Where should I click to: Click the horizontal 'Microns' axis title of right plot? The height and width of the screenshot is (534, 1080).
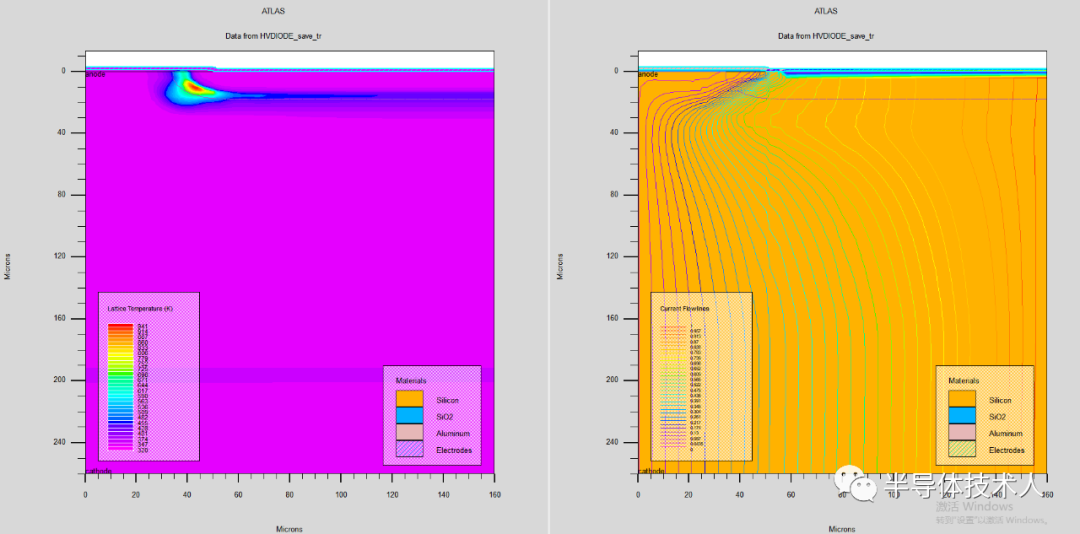pos(842,529)
